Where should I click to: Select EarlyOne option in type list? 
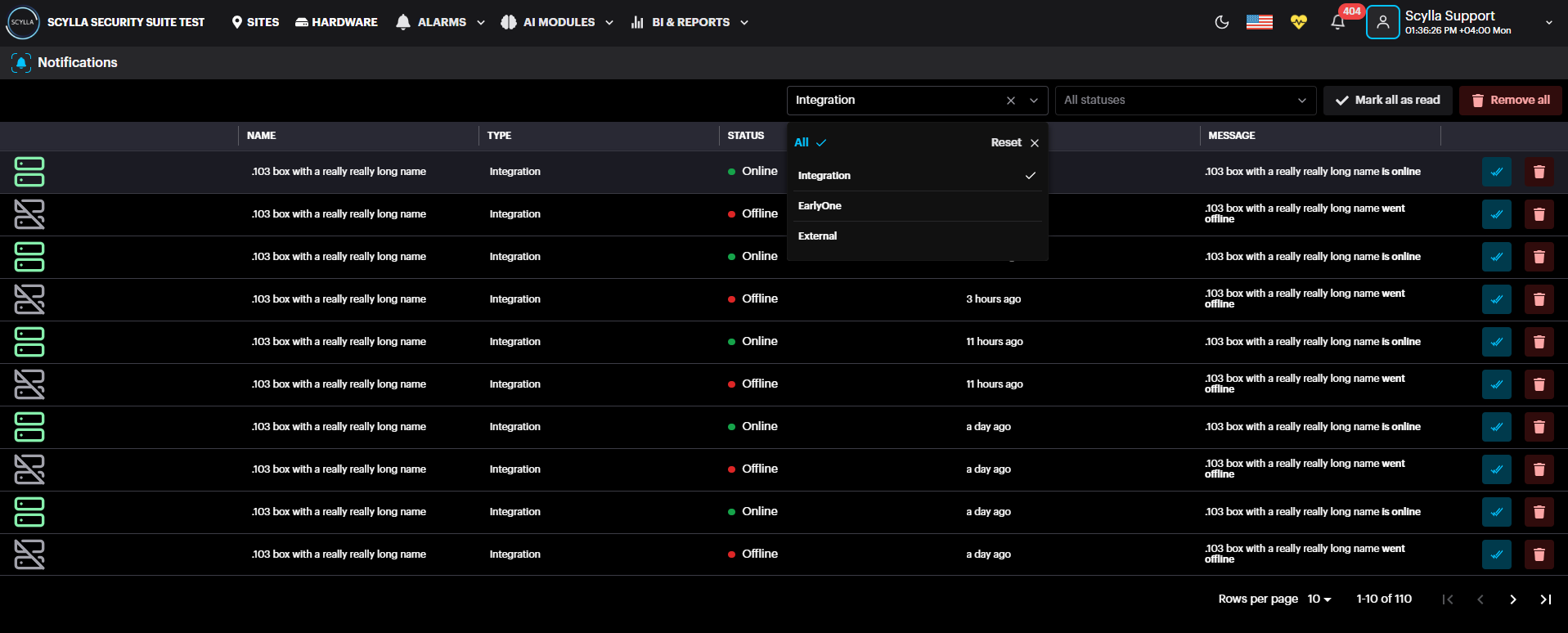click(820, 206)
